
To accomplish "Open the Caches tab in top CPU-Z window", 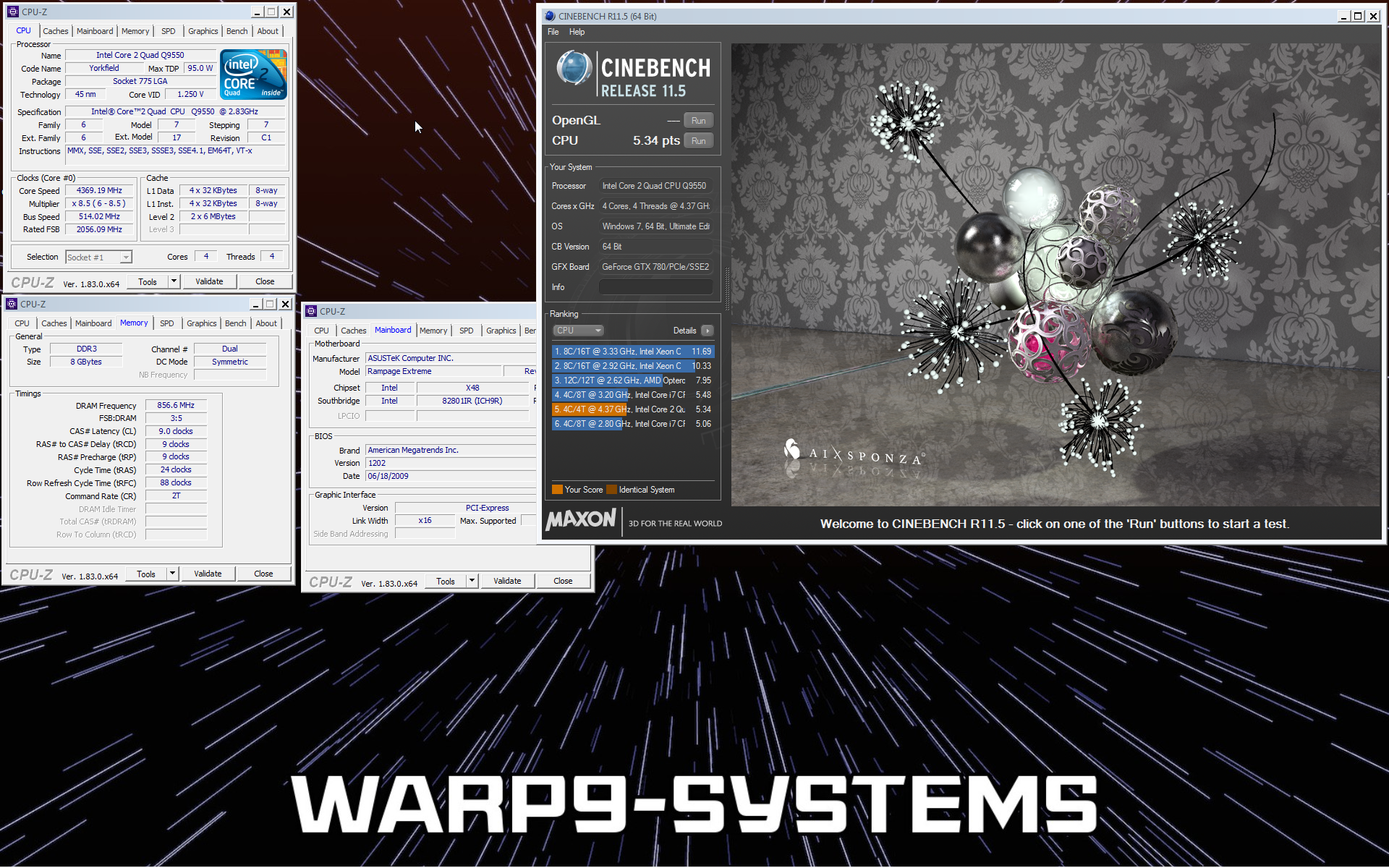I will click(55, 31).
